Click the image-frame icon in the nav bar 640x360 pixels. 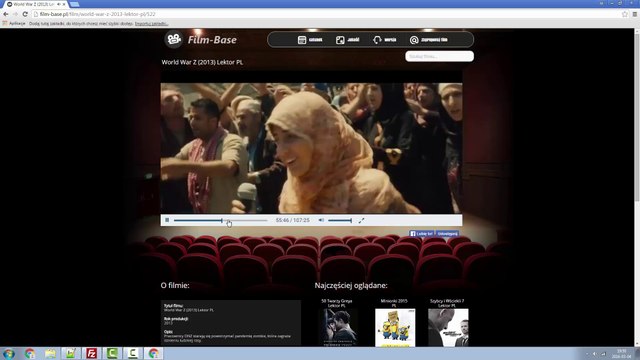340,40
